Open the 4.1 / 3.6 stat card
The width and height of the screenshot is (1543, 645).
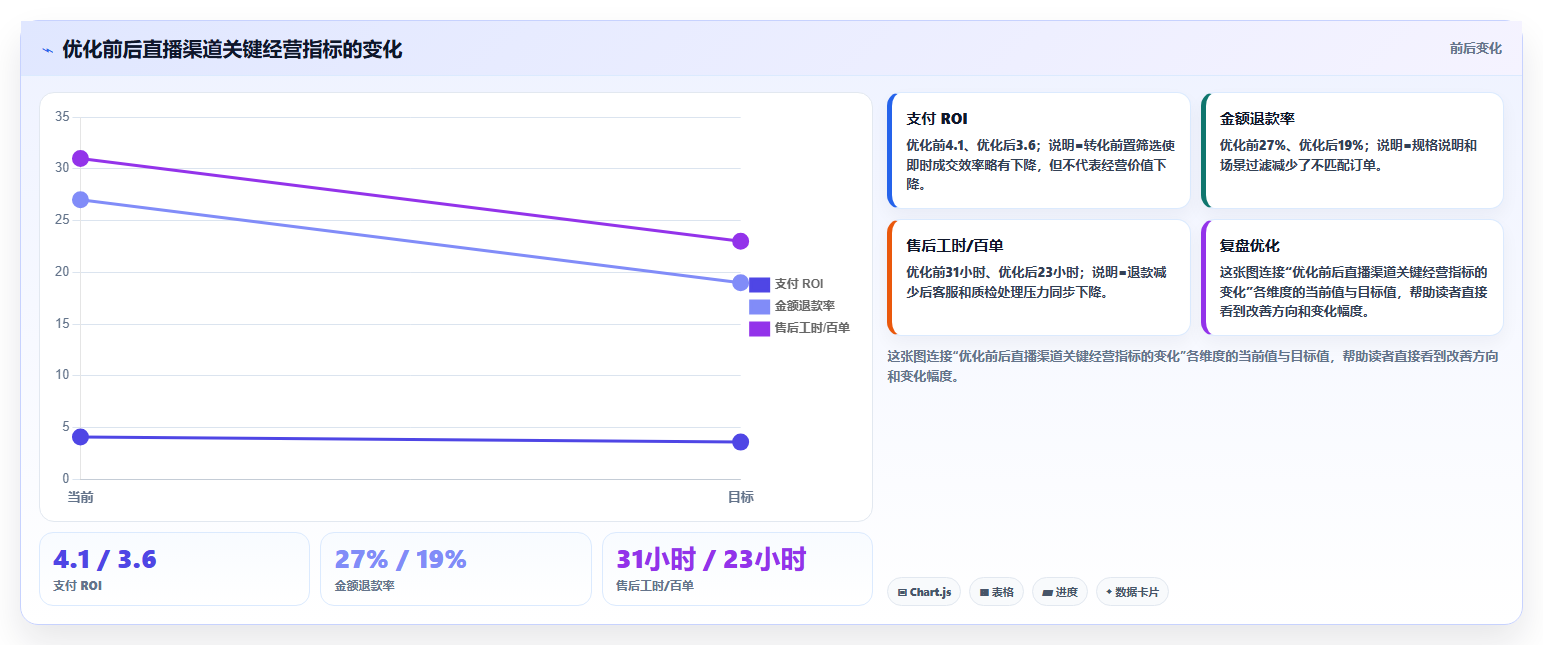(x=174, y=569)
